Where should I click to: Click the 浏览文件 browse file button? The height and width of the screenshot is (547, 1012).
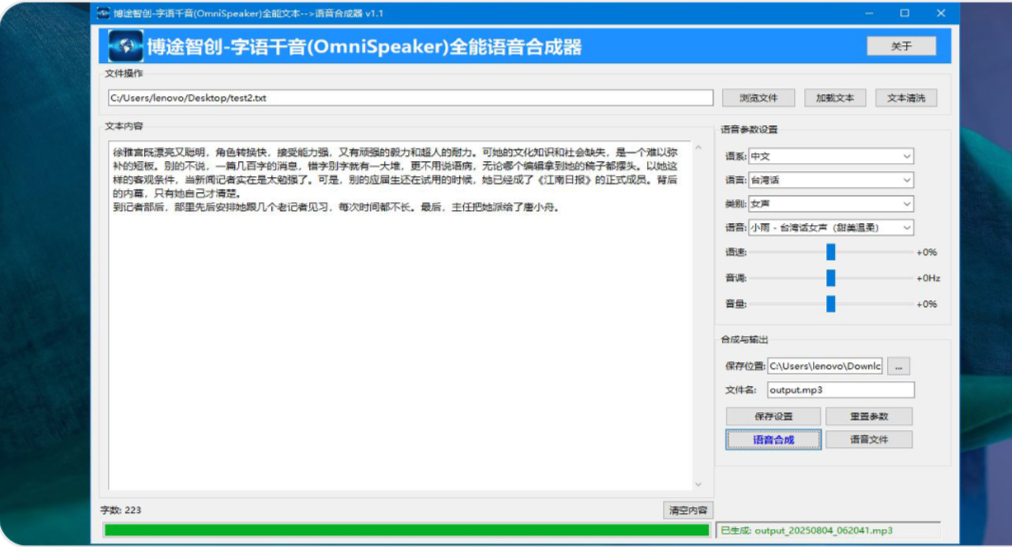758,98
